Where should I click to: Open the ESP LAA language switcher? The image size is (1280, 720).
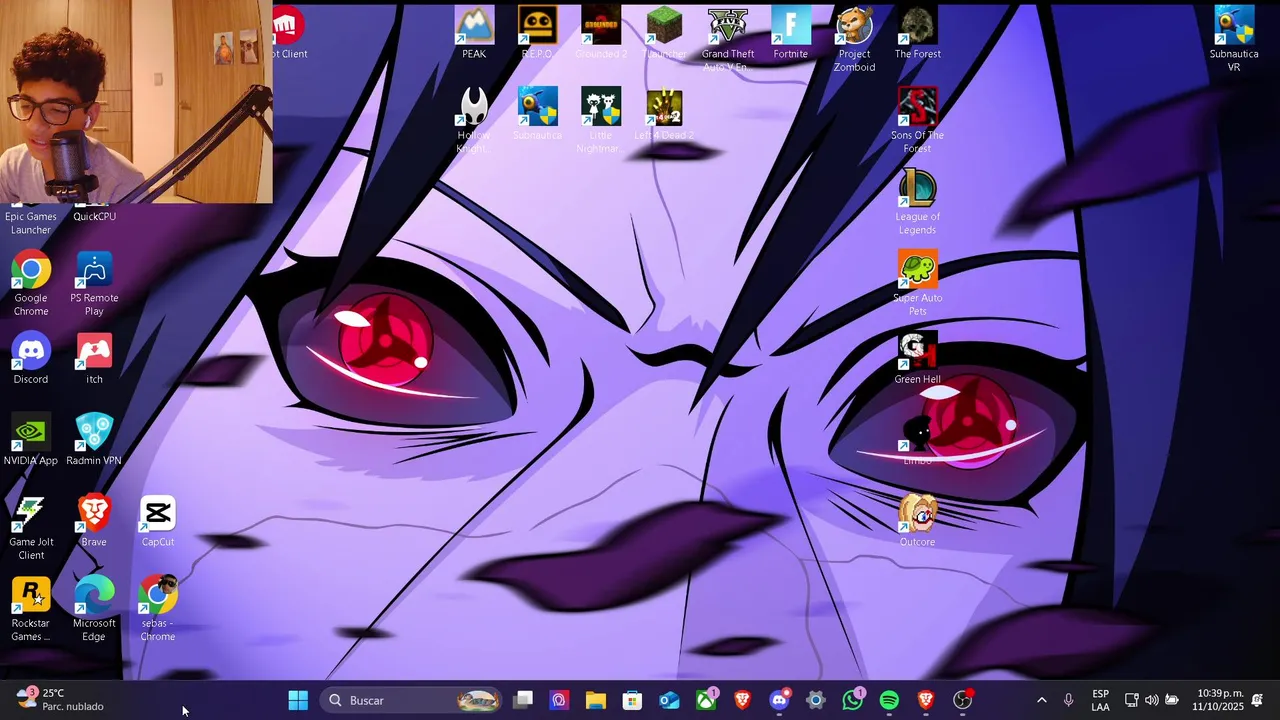click(x=1100, y=700)
